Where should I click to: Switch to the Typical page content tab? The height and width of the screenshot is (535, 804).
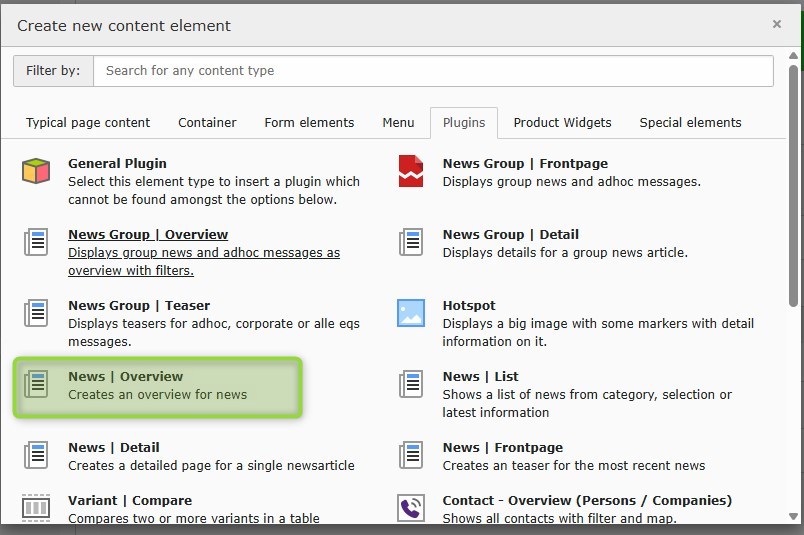pyautogui.click(x=88, y=123)
